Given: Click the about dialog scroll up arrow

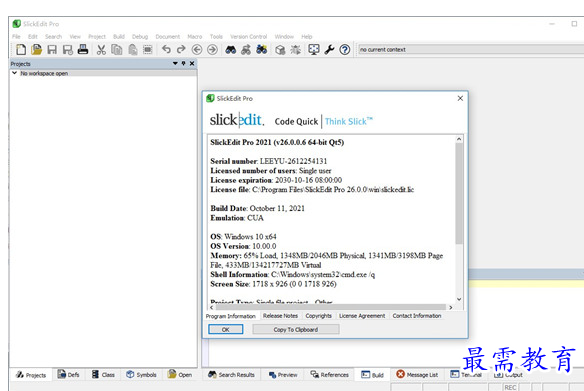Looking at the screenshot, I should 459,139.
